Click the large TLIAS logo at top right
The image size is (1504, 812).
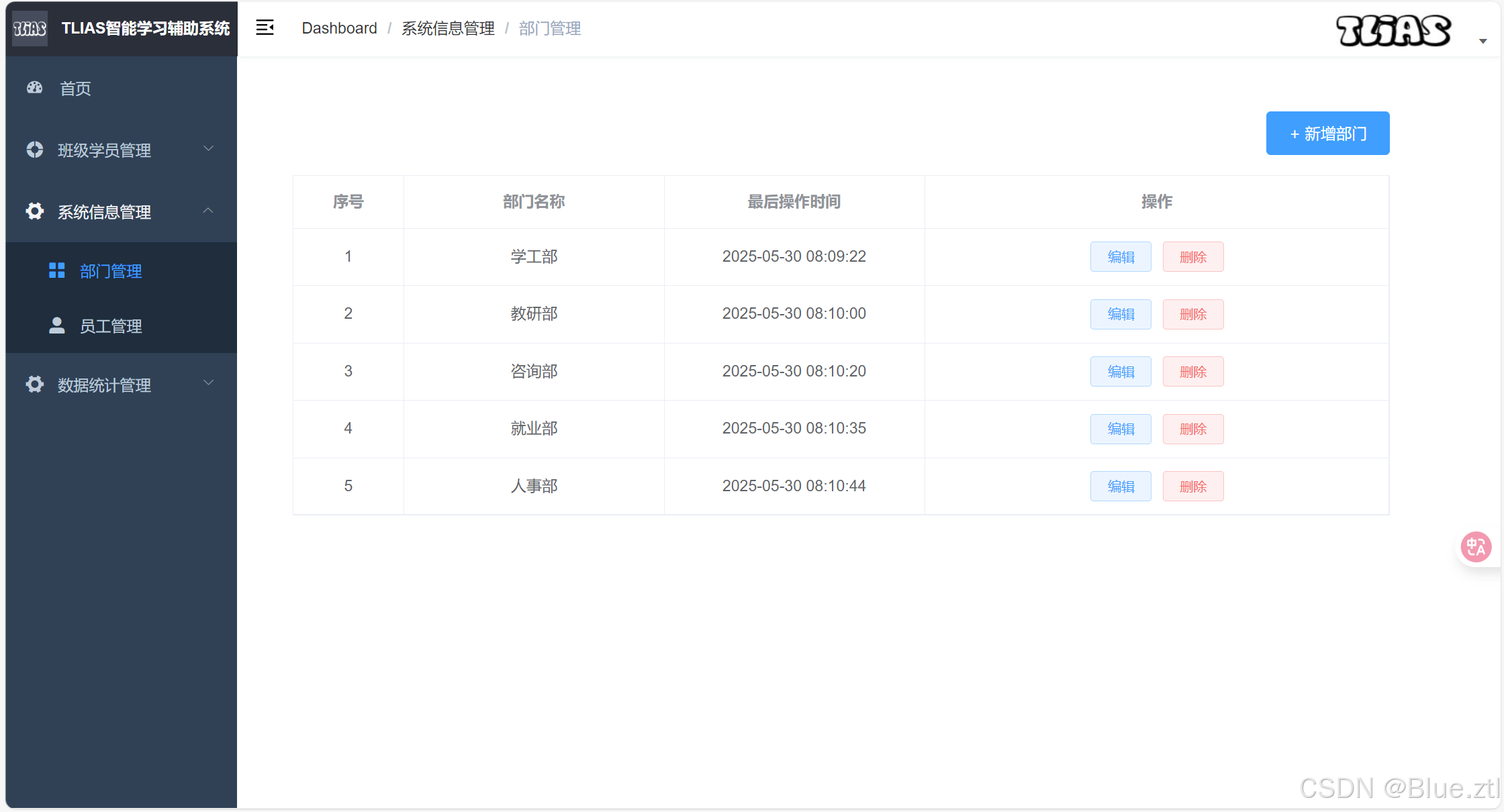(x=1393, y=30)
